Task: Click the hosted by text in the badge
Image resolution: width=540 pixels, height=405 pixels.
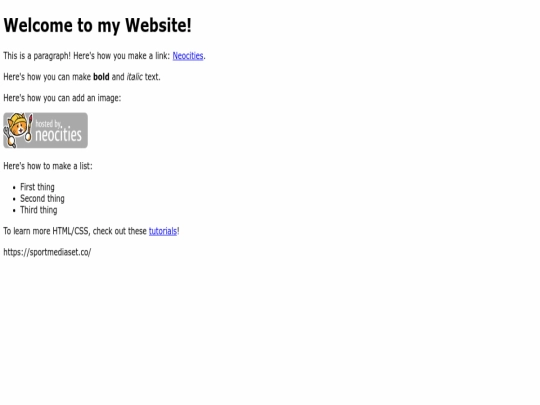Action: pos(48,124)
